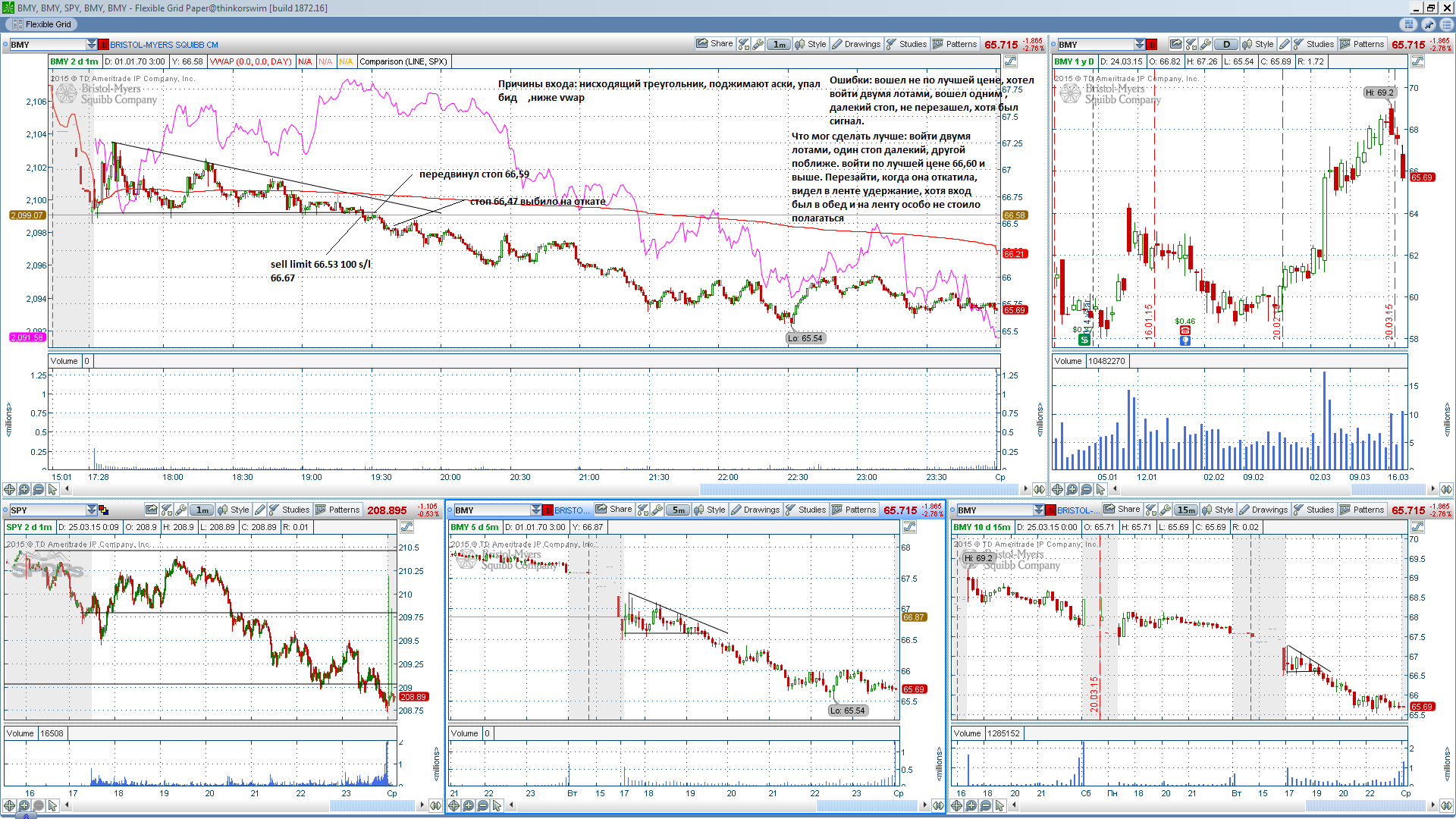Select pointer tool under BMY 5m chart

coord(497,805)
